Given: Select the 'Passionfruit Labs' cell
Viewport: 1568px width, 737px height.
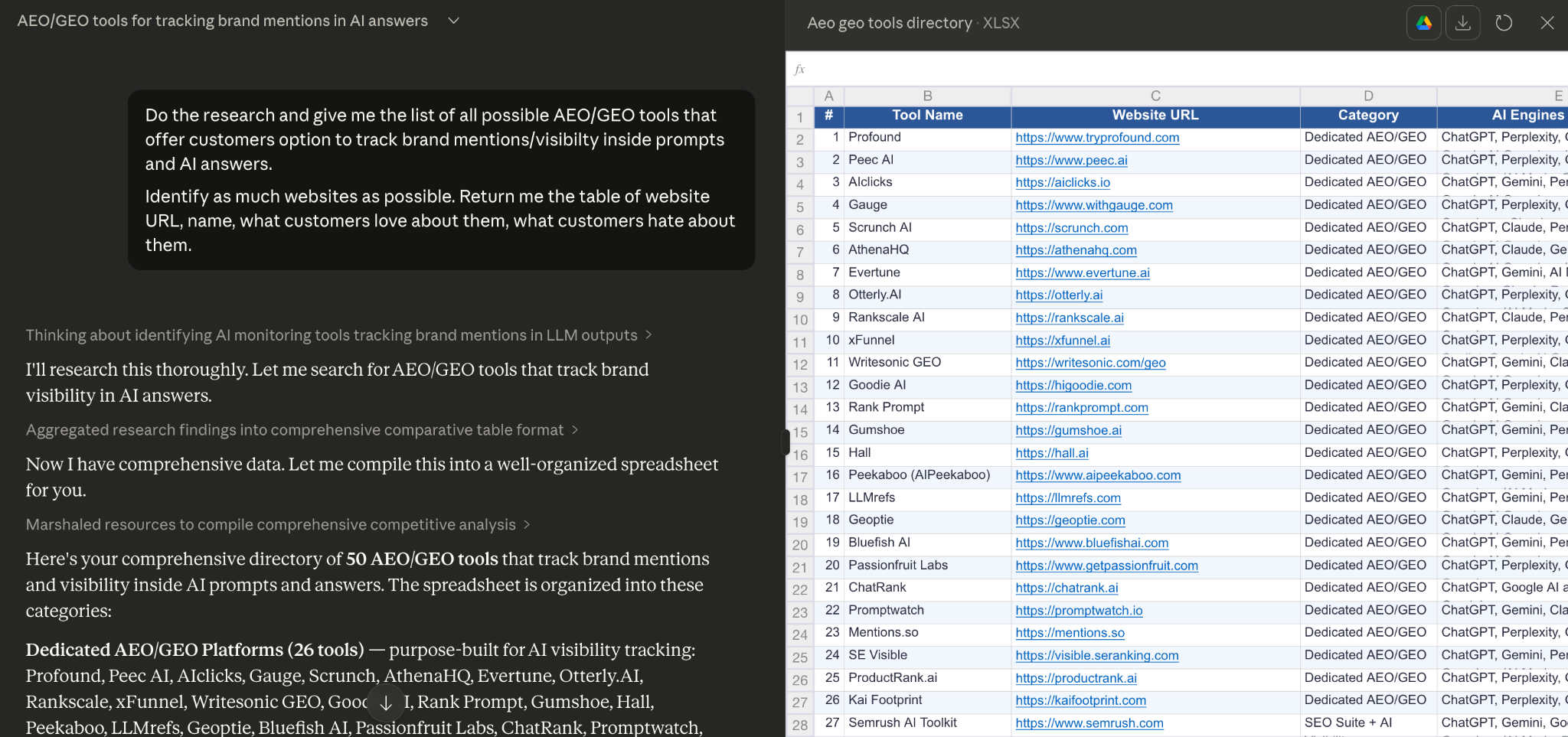Looking at the screenshot, I should (927, 566).
